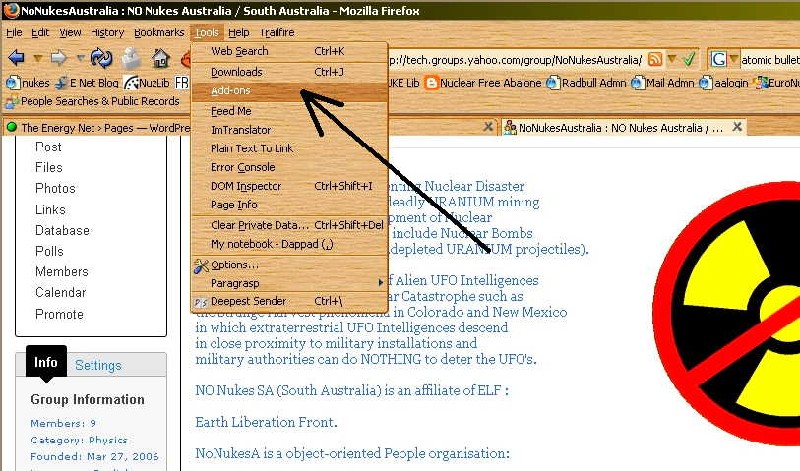Screen dimensions: 800x471
Task: Open DOM Inspector from Tools menu
Action: [x=289, y=186]
